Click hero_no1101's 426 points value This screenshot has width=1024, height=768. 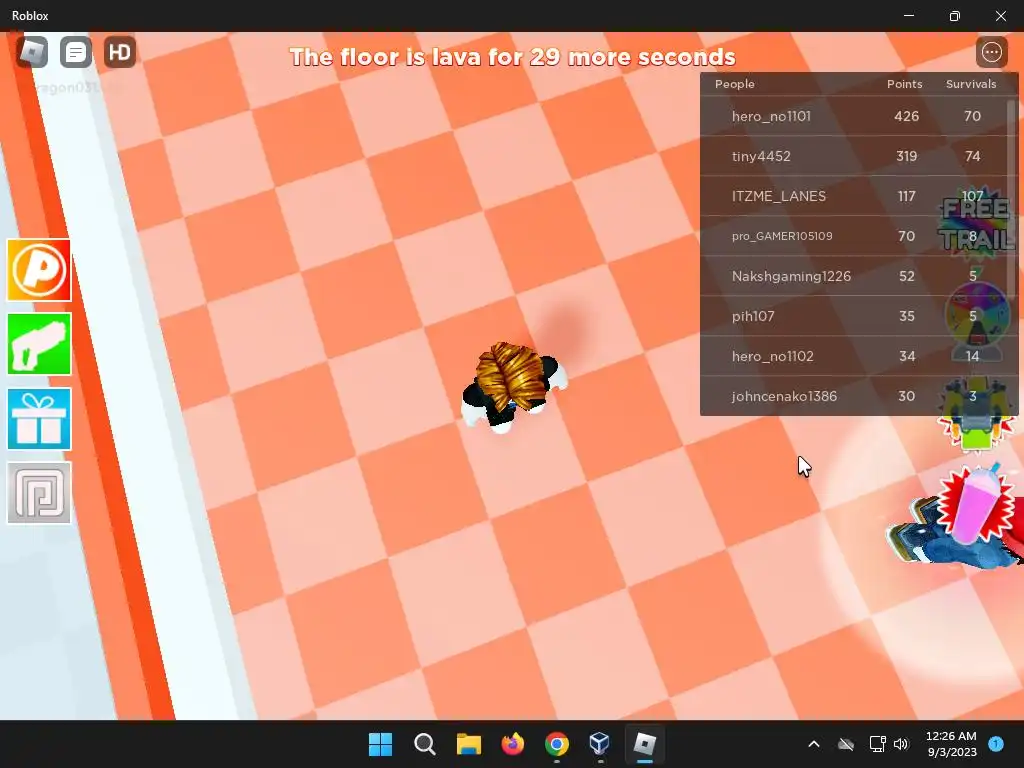(x=906, y=116)
